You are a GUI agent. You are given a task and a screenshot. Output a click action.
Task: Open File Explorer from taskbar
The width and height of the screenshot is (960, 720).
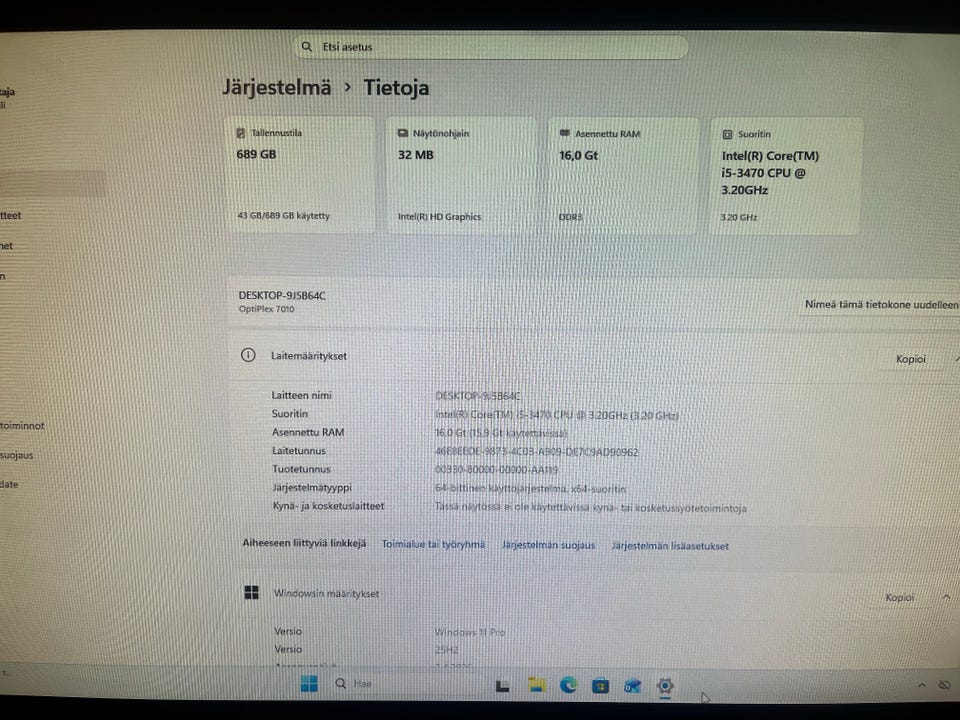[536, 685]
